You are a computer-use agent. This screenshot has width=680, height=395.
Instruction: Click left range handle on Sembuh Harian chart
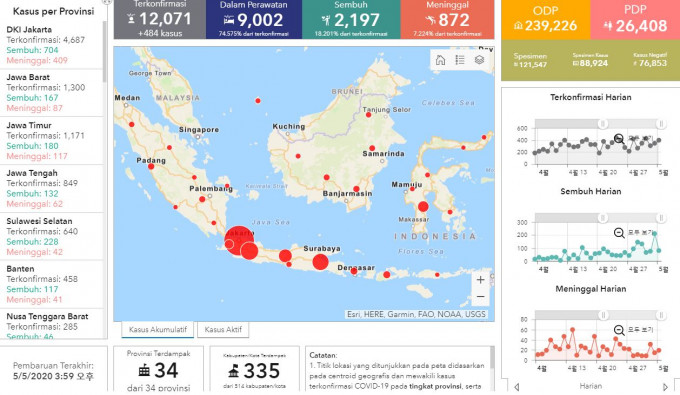tap(602, 218)
